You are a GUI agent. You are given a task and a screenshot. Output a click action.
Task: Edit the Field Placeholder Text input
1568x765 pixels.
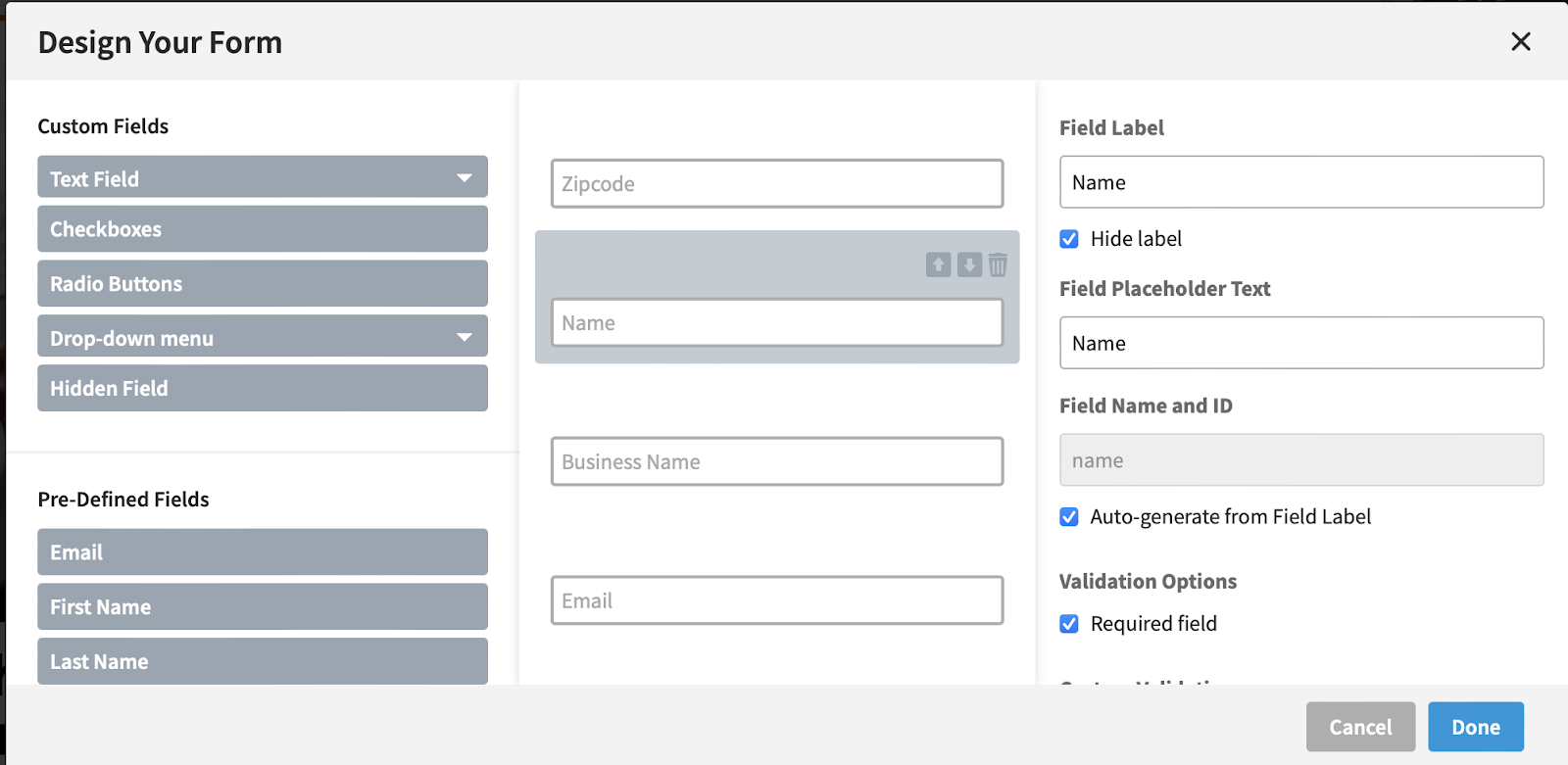(1301, 343)
